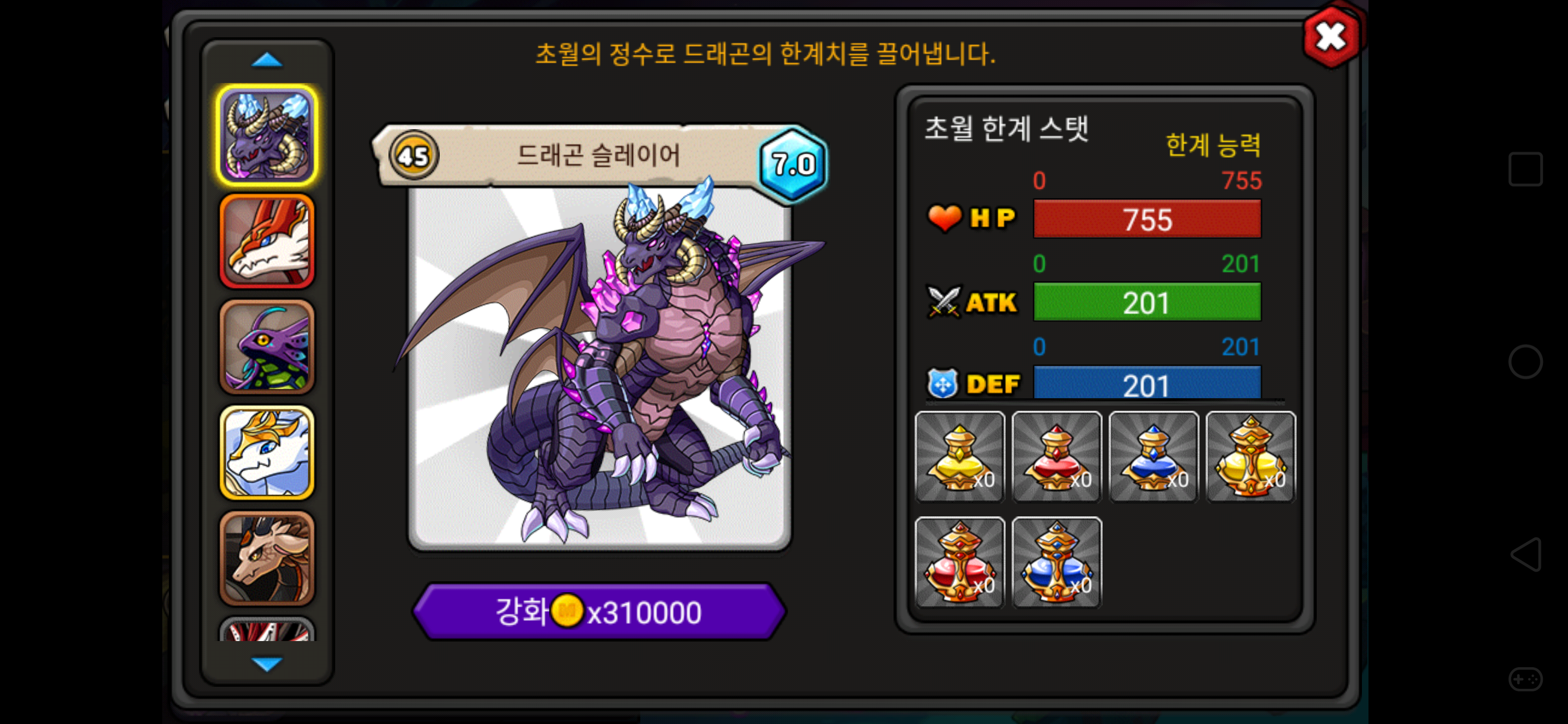Tap the Android back triangle button

tap(1525, 554)
